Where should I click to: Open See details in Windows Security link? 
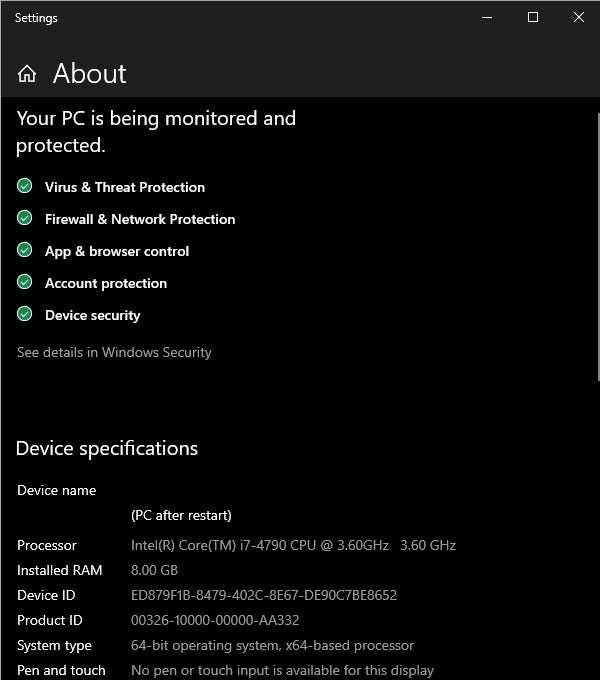coord(114,352)
